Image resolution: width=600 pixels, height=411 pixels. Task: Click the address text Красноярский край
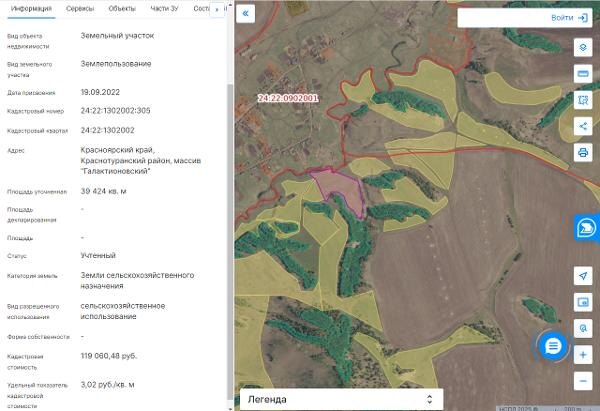117,150
